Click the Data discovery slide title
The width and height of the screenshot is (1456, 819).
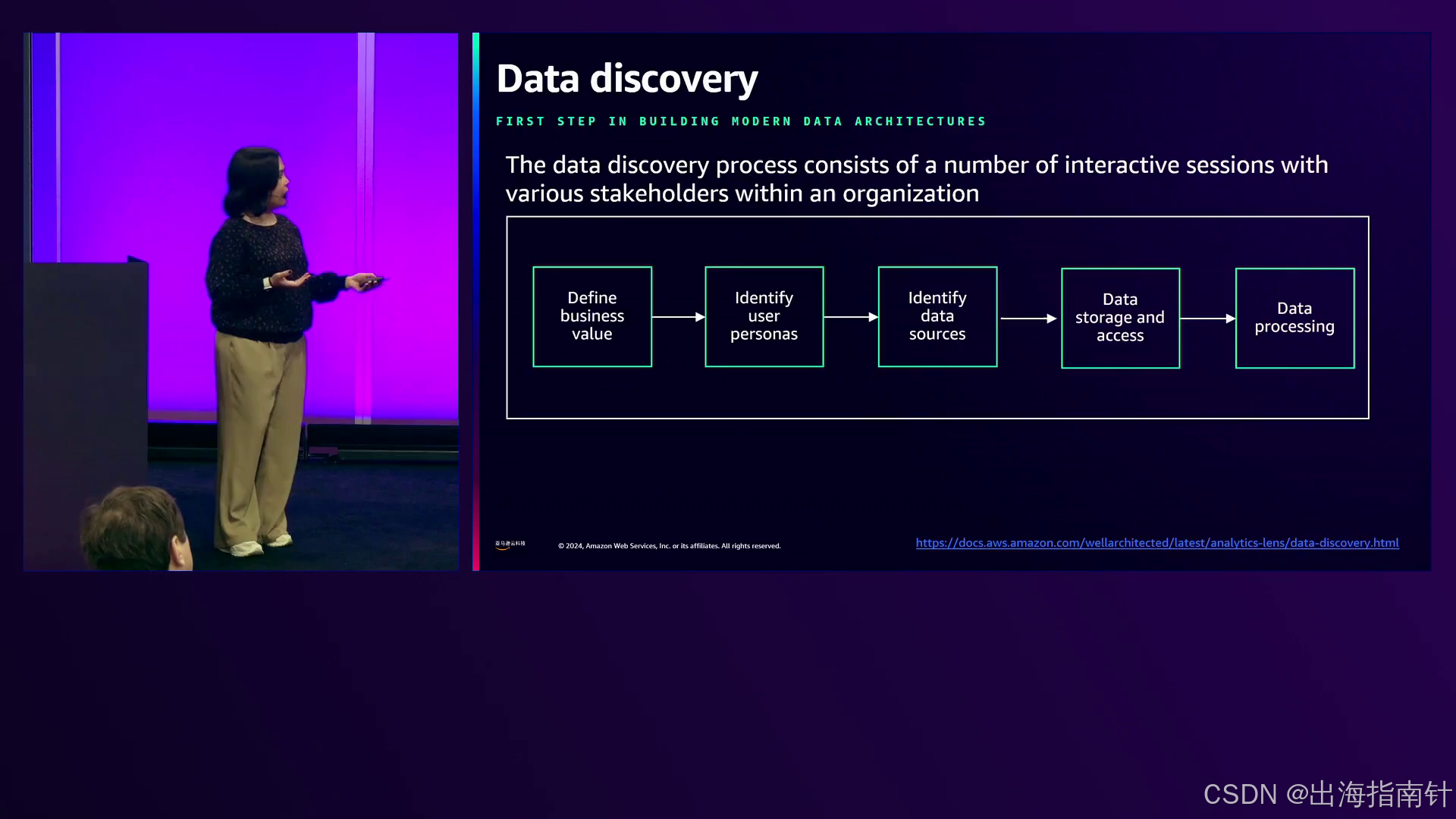click(x=626, y=79)
